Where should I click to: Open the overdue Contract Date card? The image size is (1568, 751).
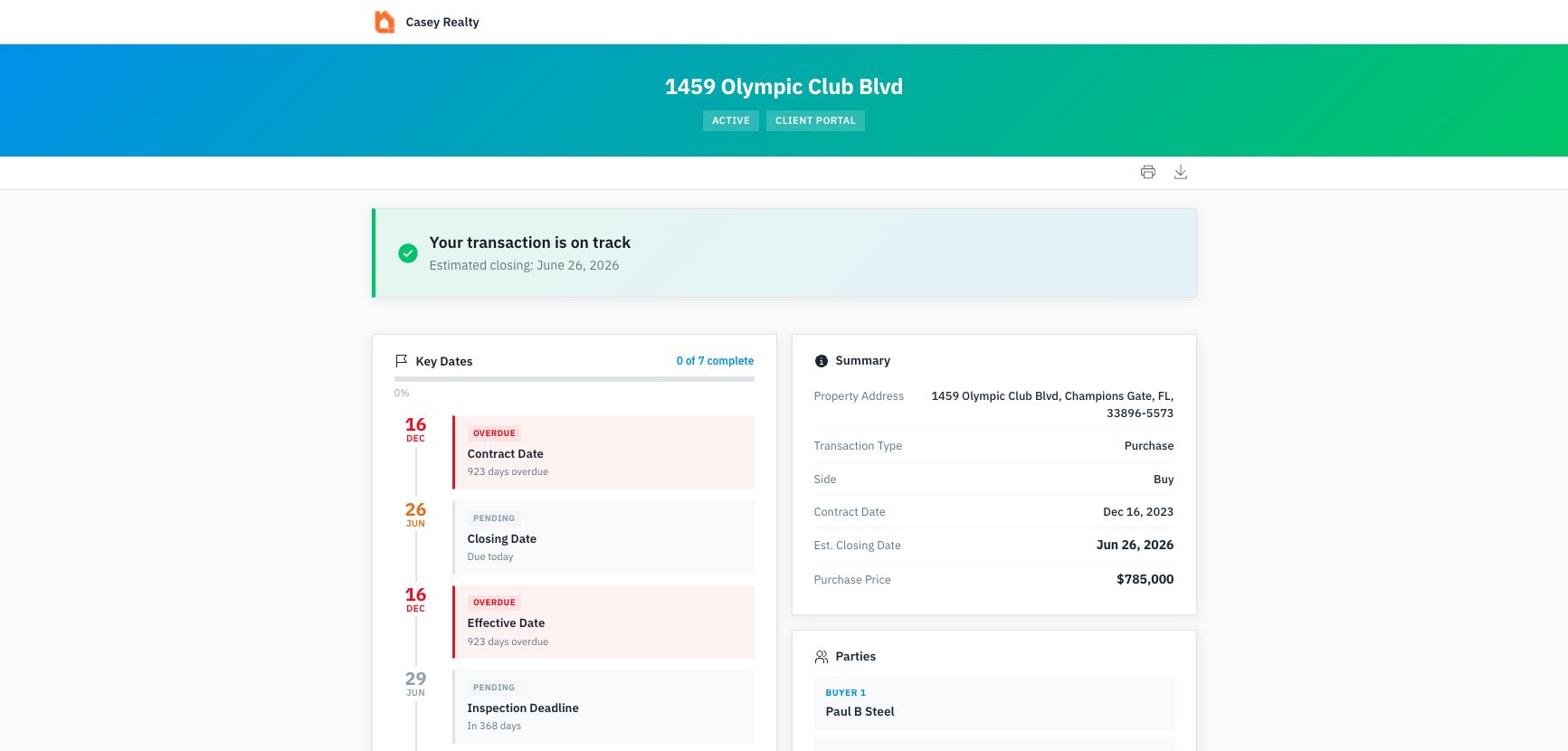tap(603, 452)
